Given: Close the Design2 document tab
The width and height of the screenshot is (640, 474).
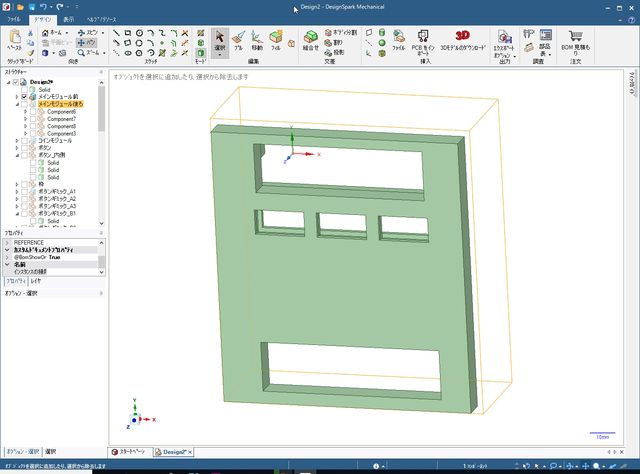Looking at the screenshot, I should (x=190, y=452).
